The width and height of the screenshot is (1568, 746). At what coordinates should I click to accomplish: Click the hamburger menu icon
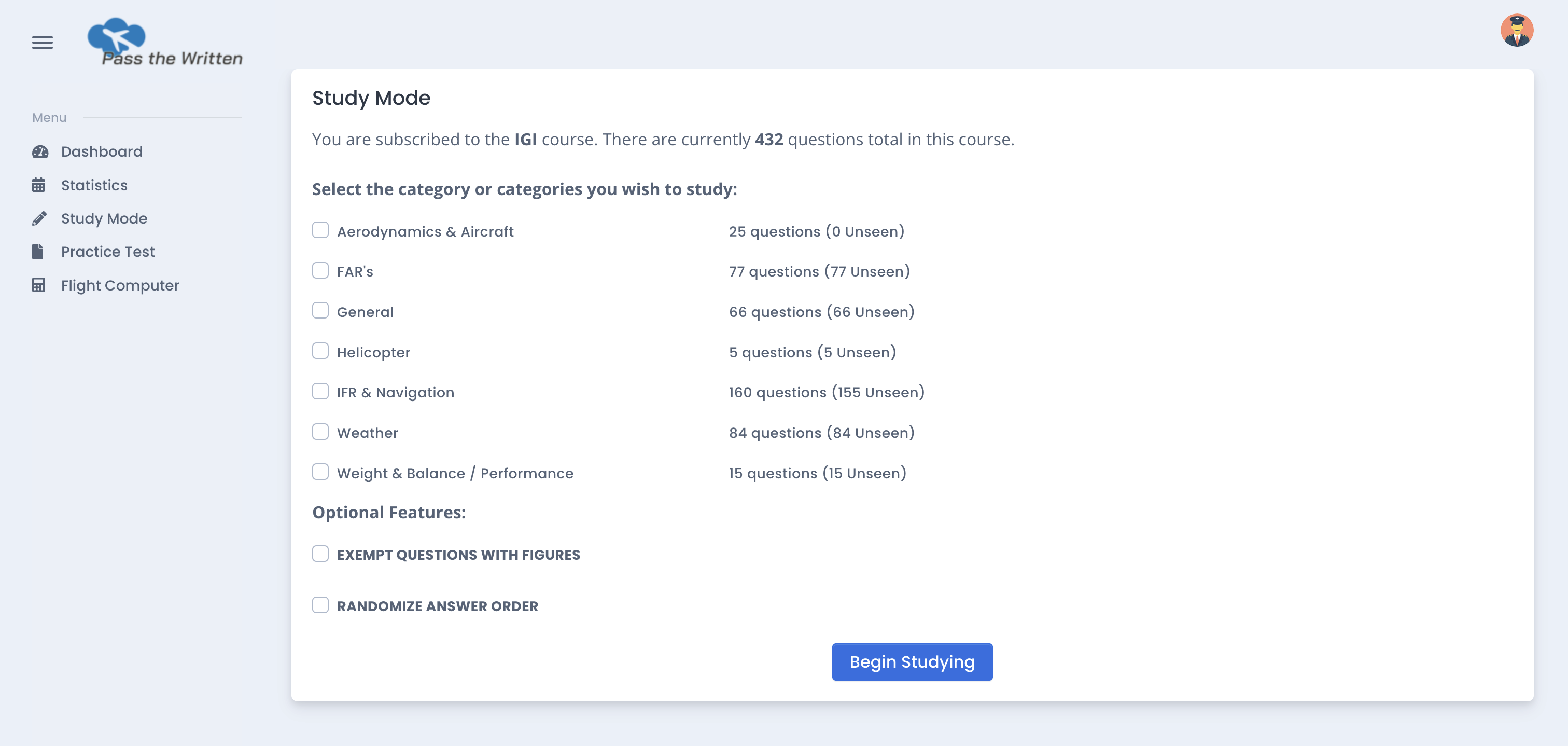click(42, 43)
